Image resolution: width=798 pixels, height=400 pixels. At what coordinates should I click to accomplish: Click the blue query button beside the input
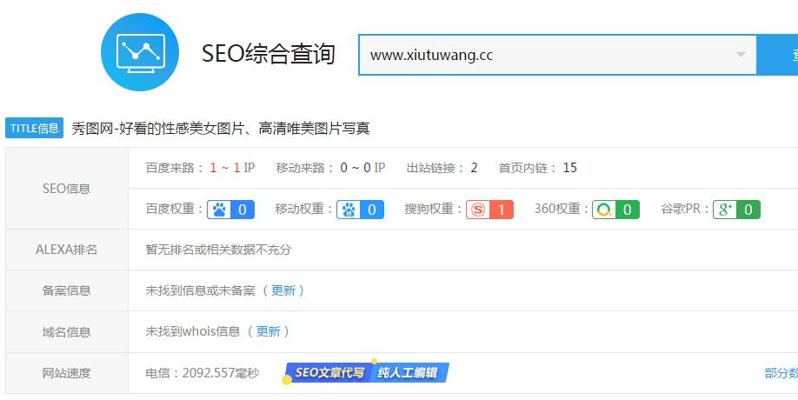click(777, 55)
